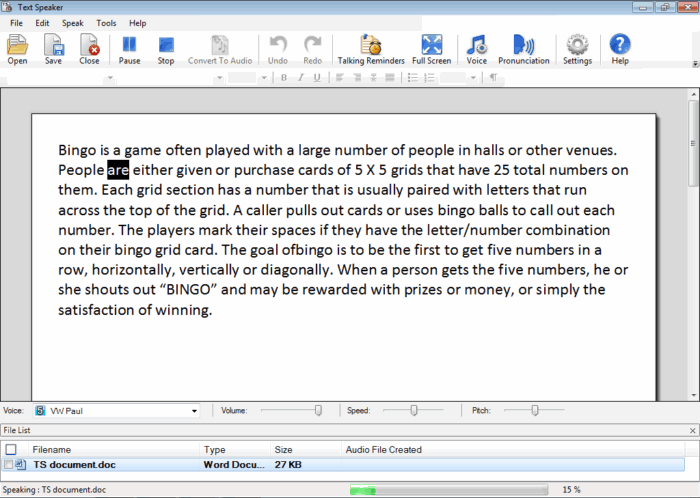This screenshot has width=700, height=498.
Task: Open Talking Reminders tool
Action: pos(371,46)
